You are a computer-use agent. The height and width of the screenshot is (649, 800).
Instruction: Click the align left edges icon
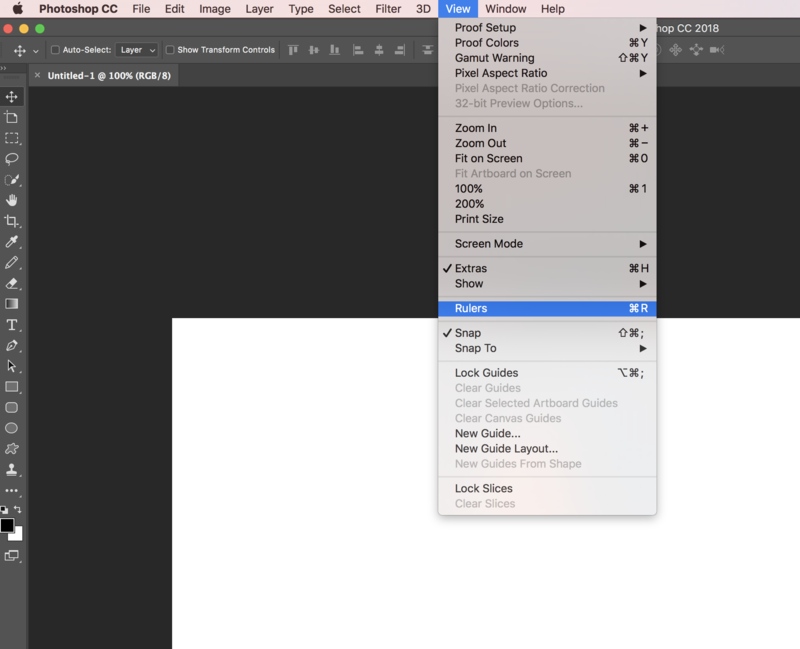[x=358, y=50]
